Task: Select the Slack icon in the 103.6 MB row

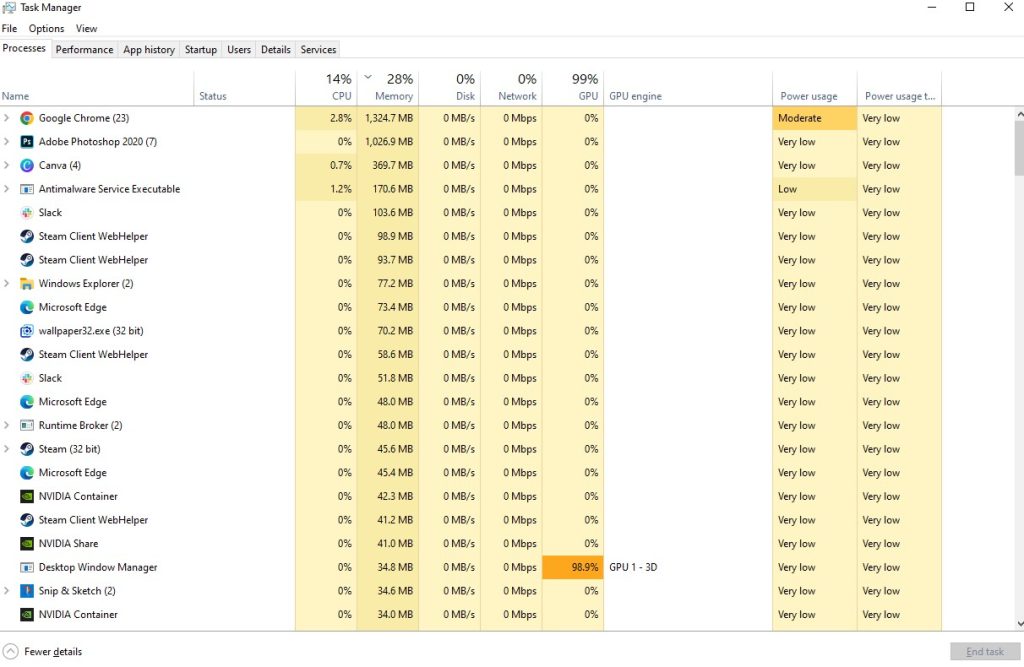Action: click(27, 212)
